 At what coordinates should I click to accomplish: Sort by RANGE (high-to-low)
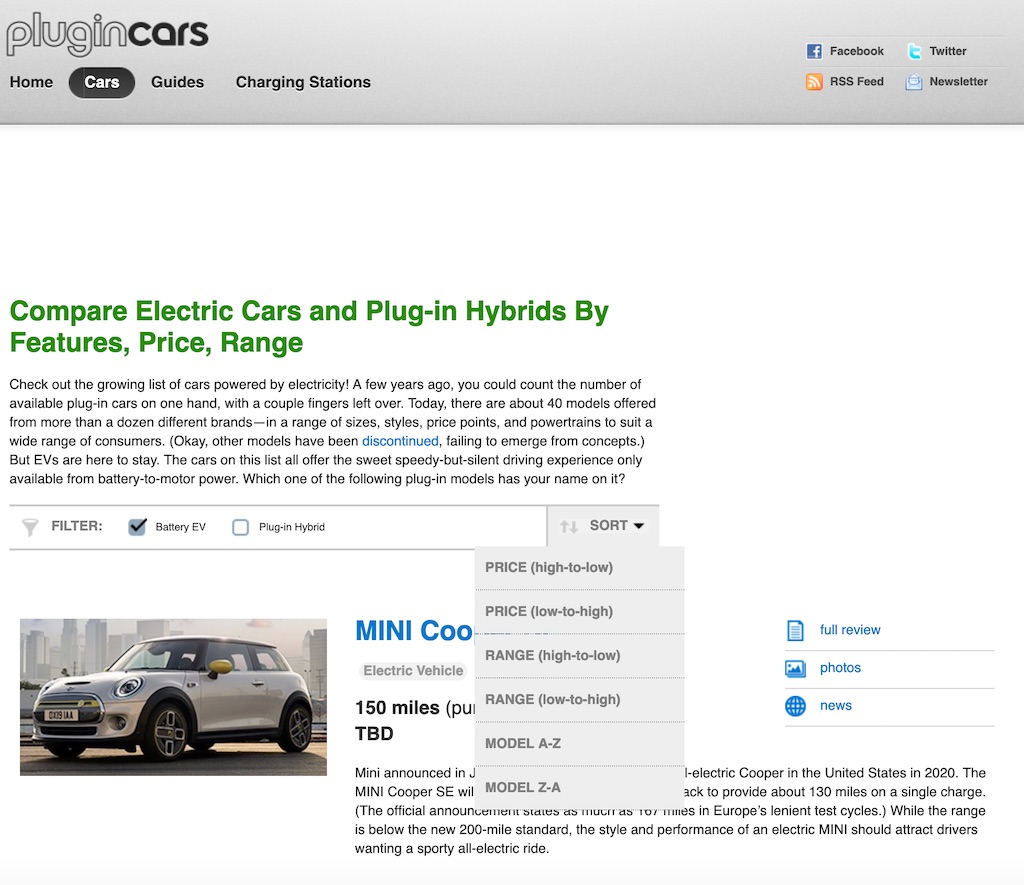coord(579,656)
